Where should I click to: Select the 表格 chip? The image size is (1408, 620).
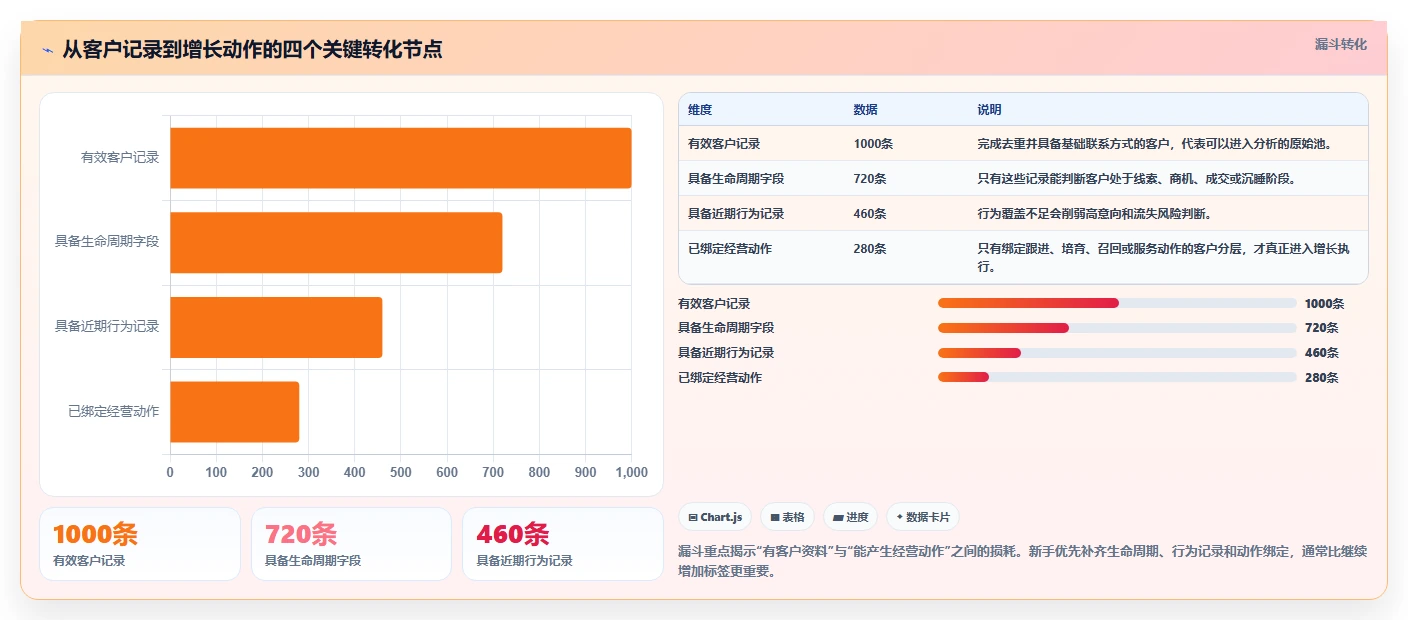coord(788,517)
